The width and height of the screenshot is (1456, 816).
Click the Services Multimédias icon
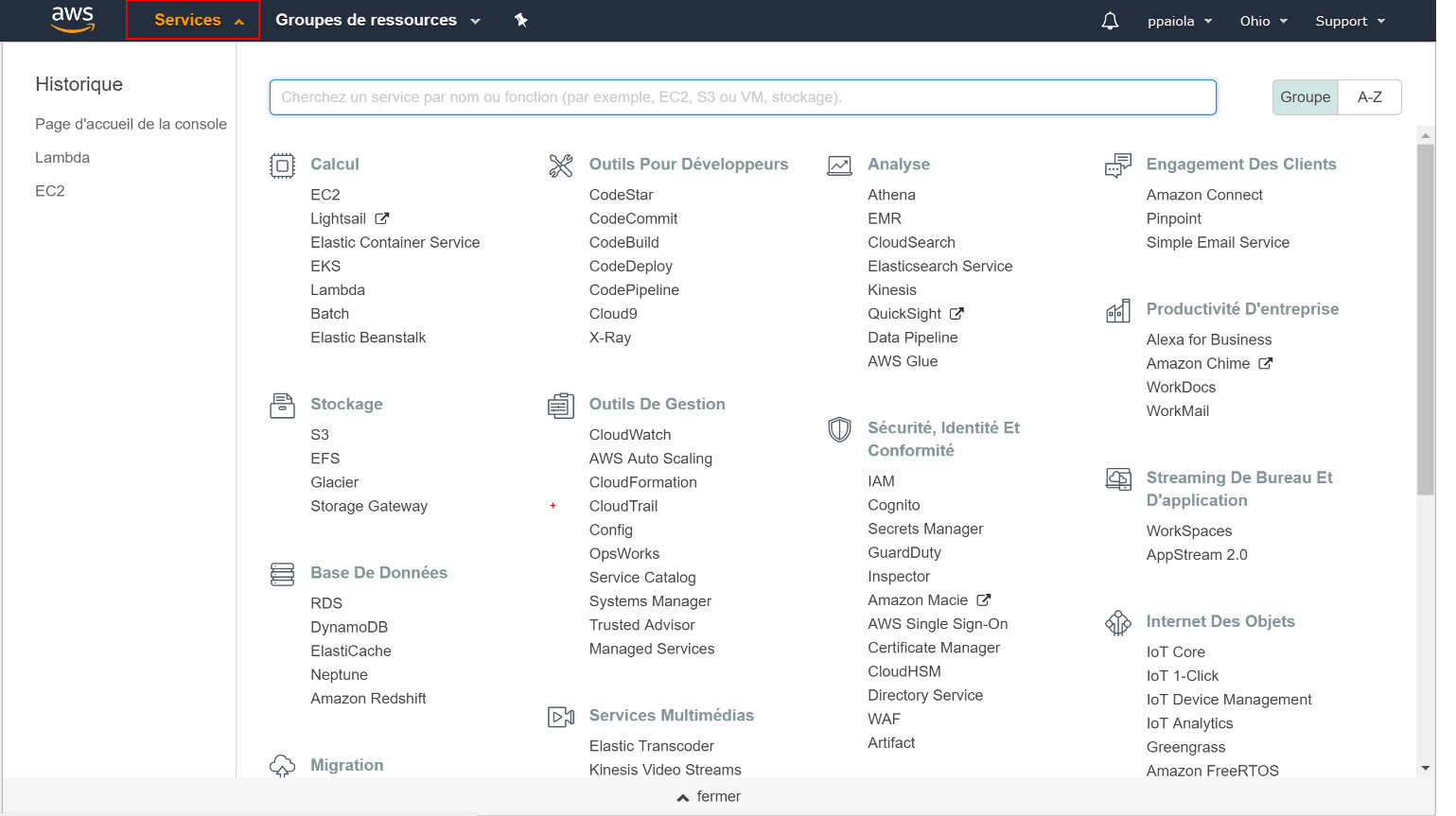561,717
